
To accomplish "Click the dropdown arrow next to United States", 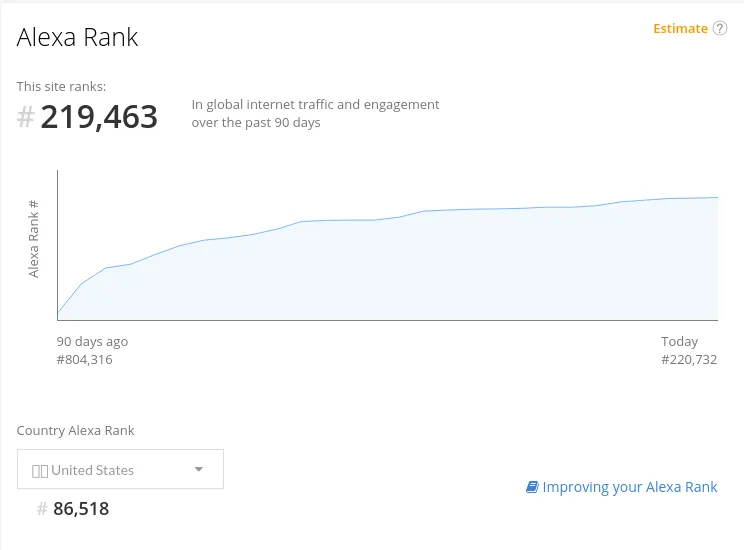I will [199, 469].
